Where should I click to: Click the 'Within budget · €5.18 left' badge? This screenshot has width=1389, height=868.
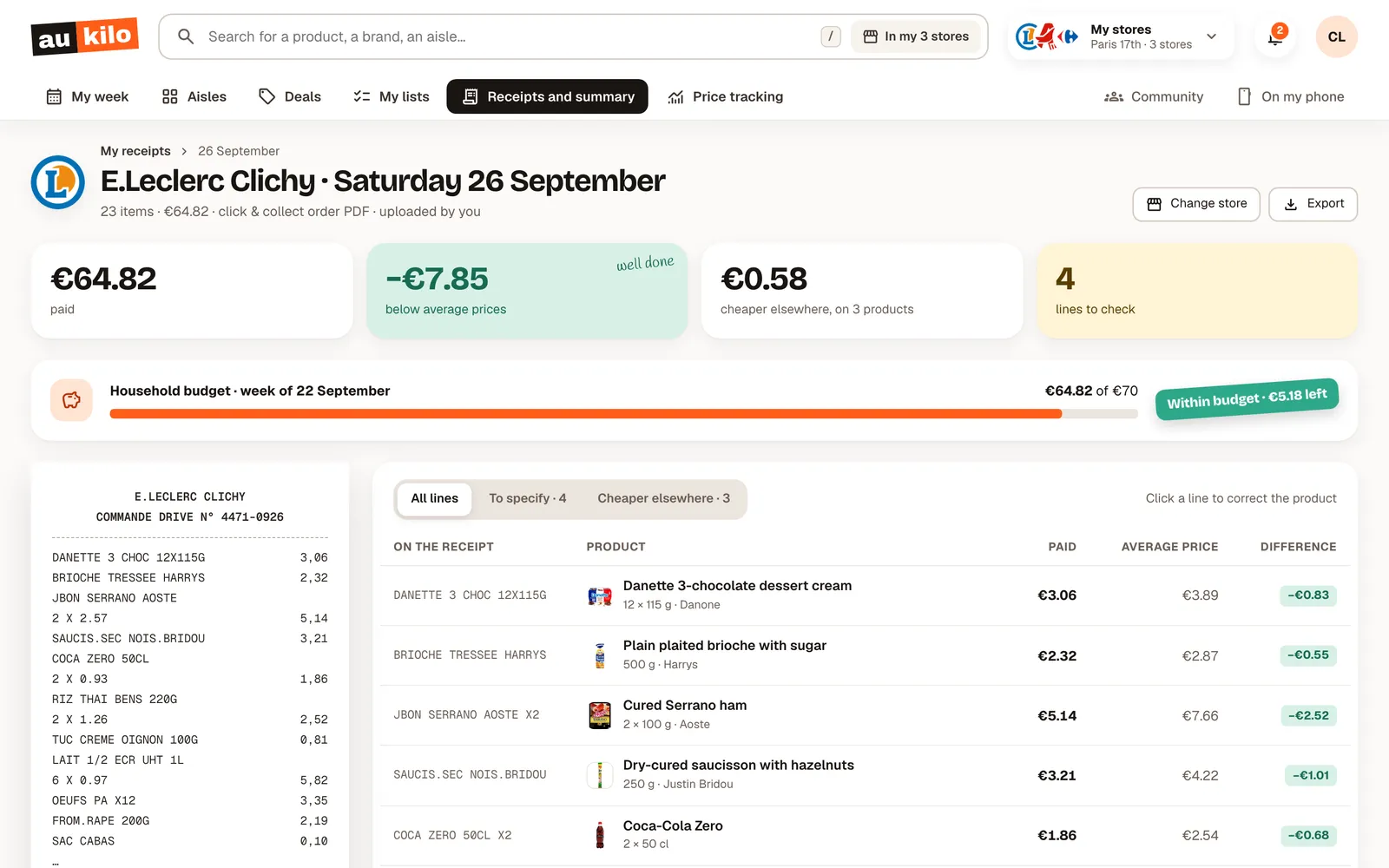pyautogui.click(x=1247, y=399)
